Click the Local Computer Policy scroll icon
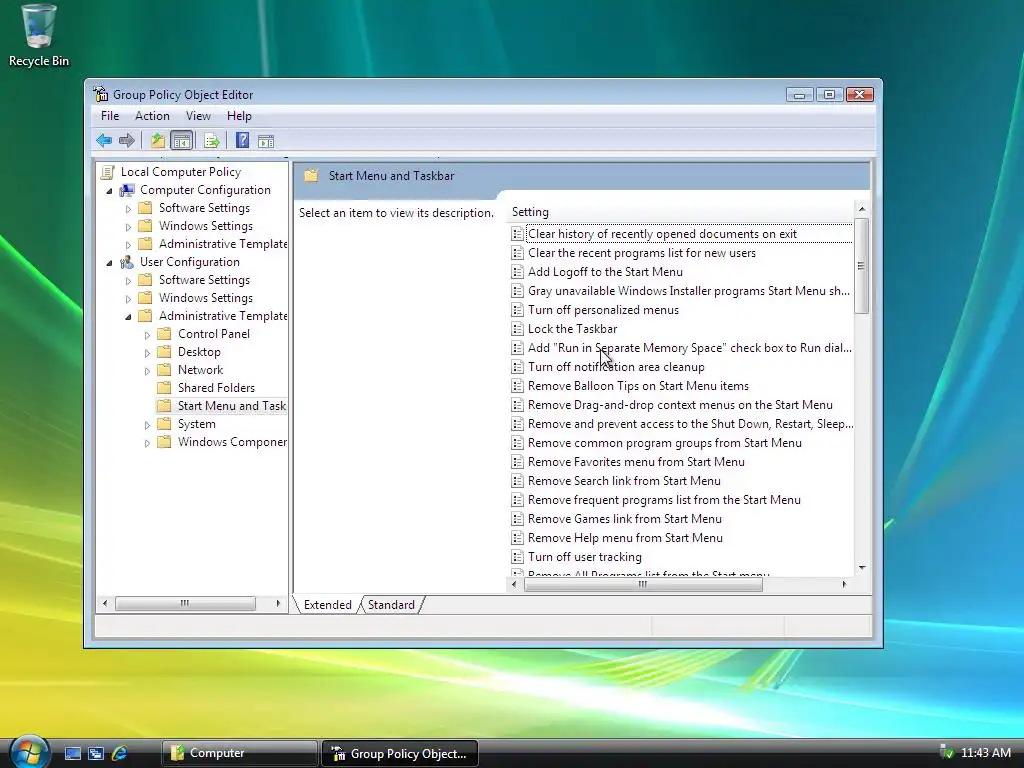This screenshot has height=768, width=1024. 108,172
